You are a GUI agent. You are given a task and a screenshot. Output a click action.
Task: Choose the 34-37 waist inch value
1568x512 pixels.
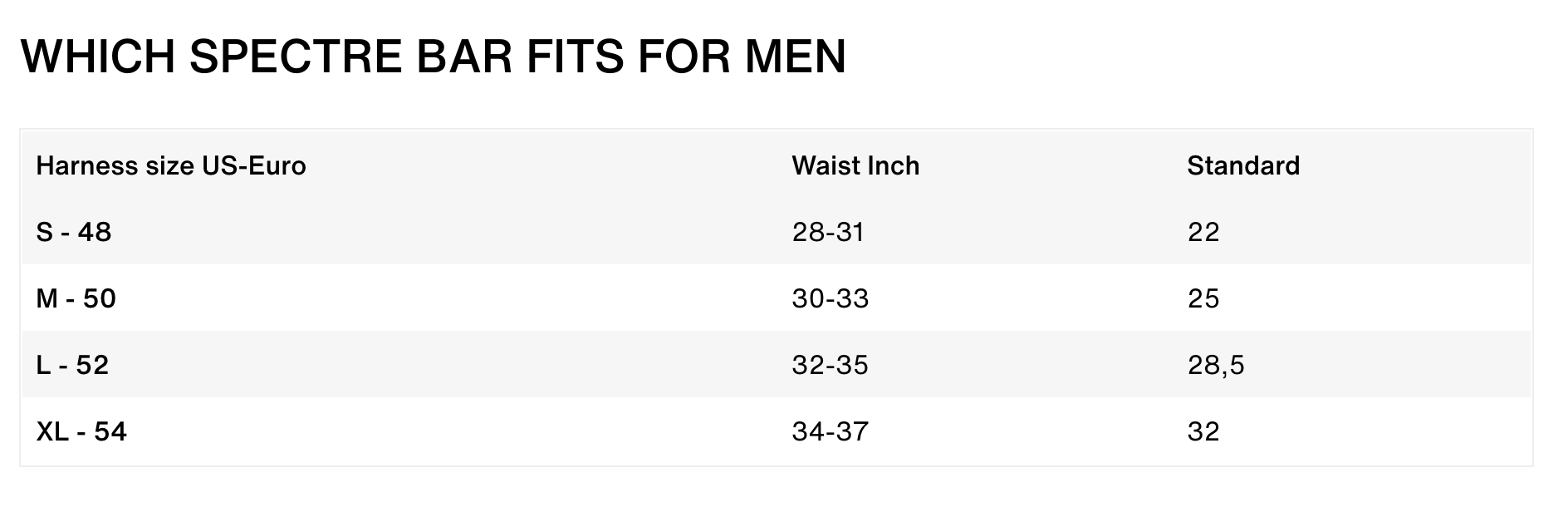(x=831, y=431)
